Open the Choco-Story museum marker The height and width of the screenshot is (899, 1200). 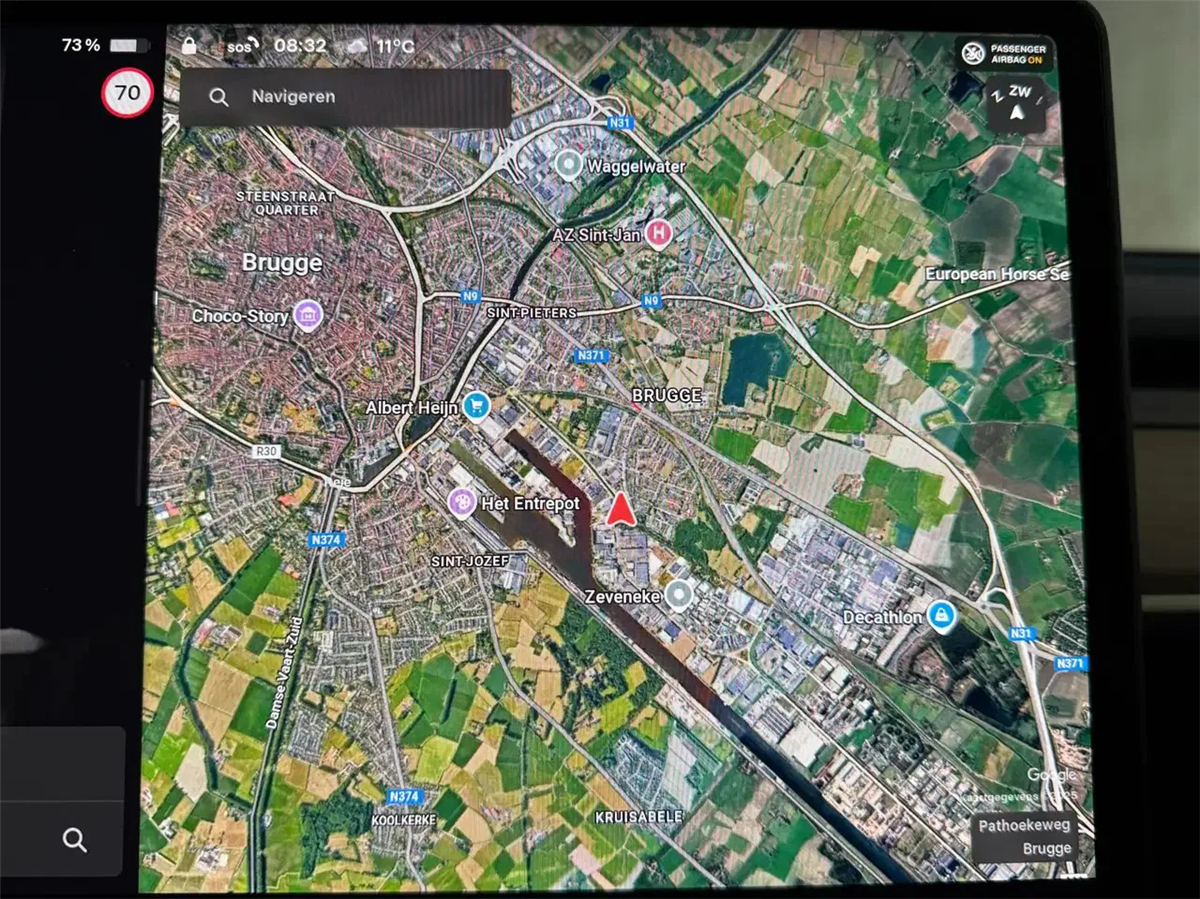pyautogui.click(x=307, y=316)
